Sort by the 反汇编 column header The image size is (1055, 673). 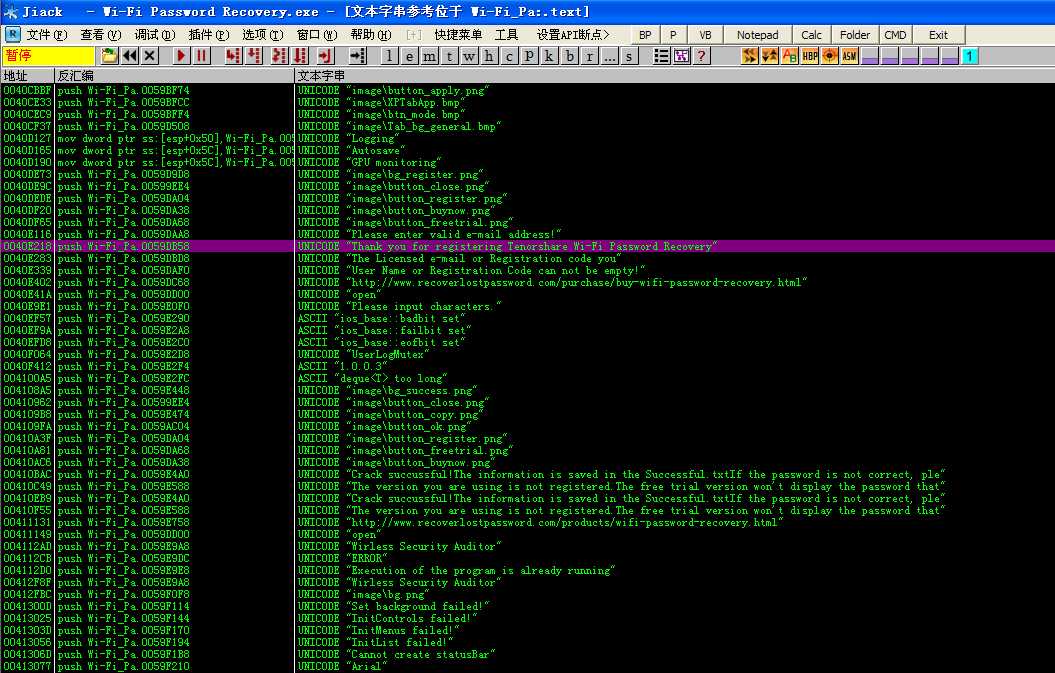[174, 76]
